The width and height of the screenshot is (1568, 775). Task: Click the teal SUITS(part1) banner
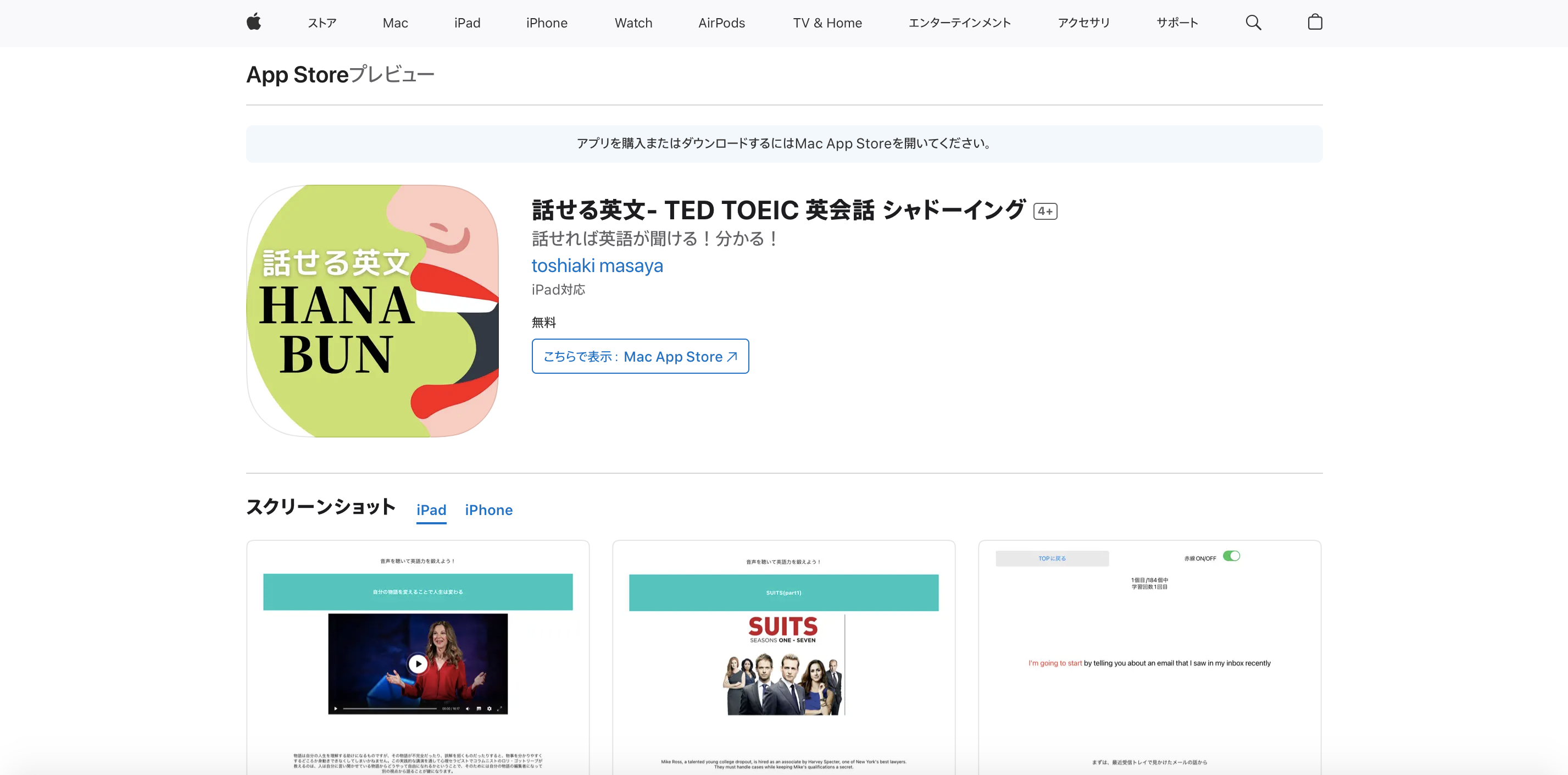pos(783,593)
